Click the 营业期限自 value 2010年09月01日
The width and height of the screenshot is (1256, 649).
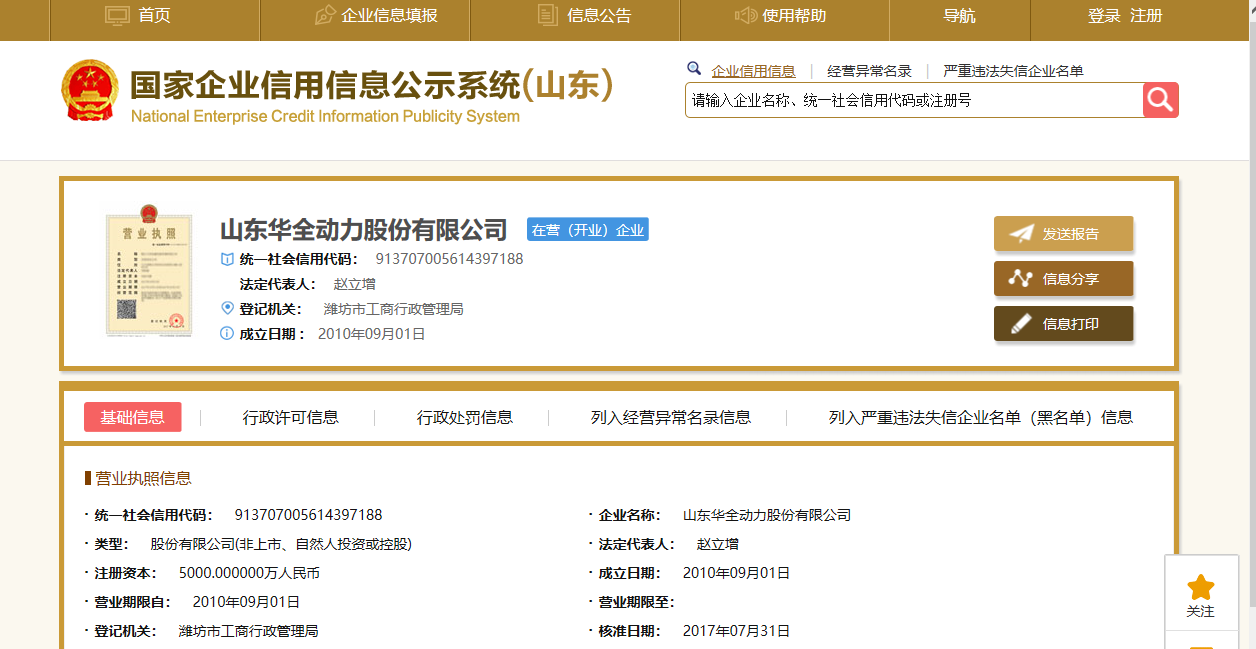[246, 602]
